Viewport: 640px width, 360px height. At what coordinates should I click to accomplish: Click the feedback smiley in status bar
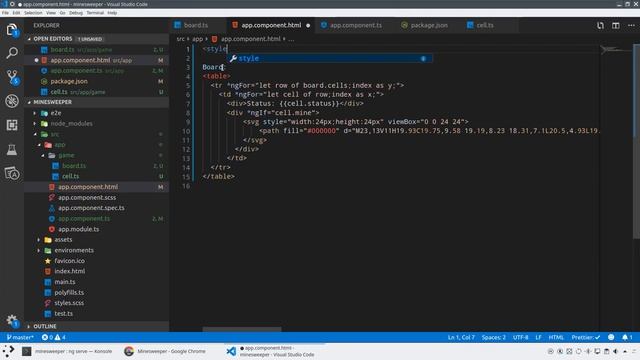[611, 337]
